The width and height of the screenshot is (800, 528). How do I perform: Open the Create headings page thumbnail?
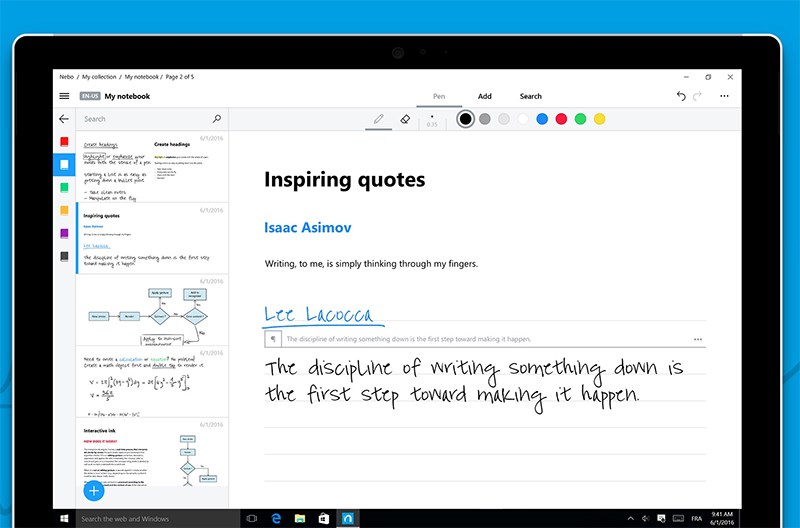click(152, 166)
